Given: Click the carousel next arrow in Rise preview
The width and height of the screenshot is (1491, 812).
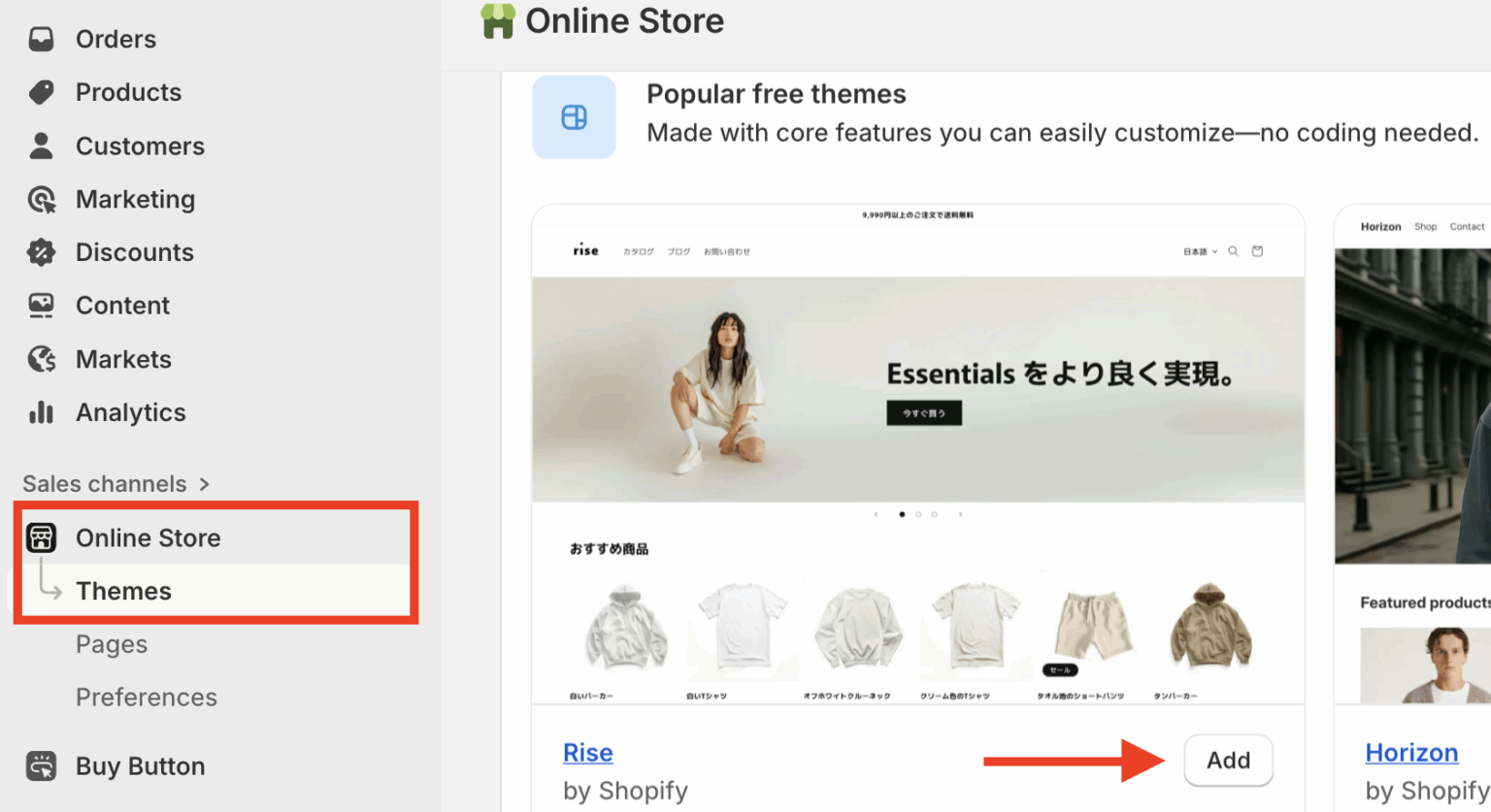Looking at the screenshot, I should click(960, 514).
